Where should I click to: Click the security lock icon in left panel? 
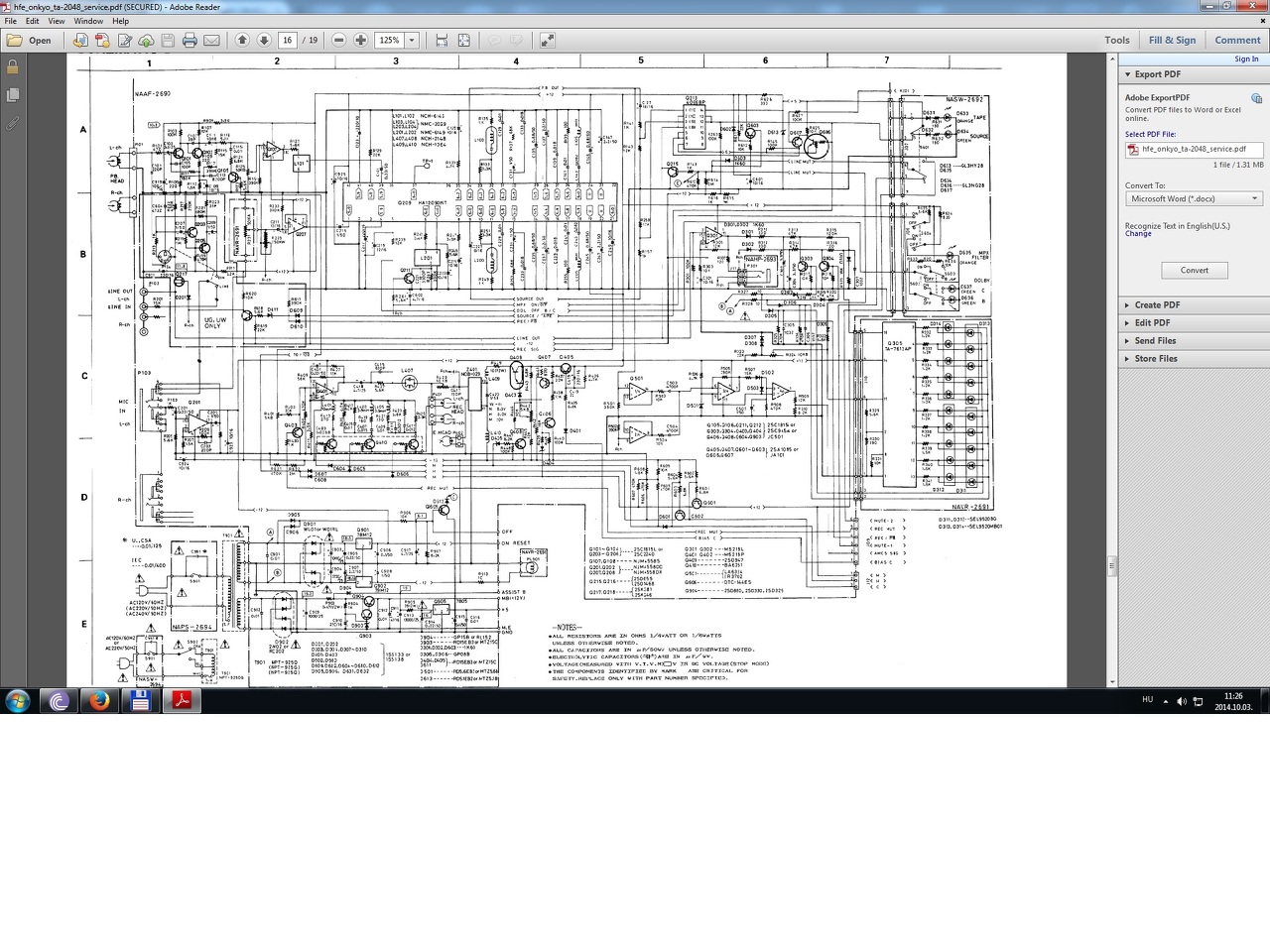tap(12, 67)
